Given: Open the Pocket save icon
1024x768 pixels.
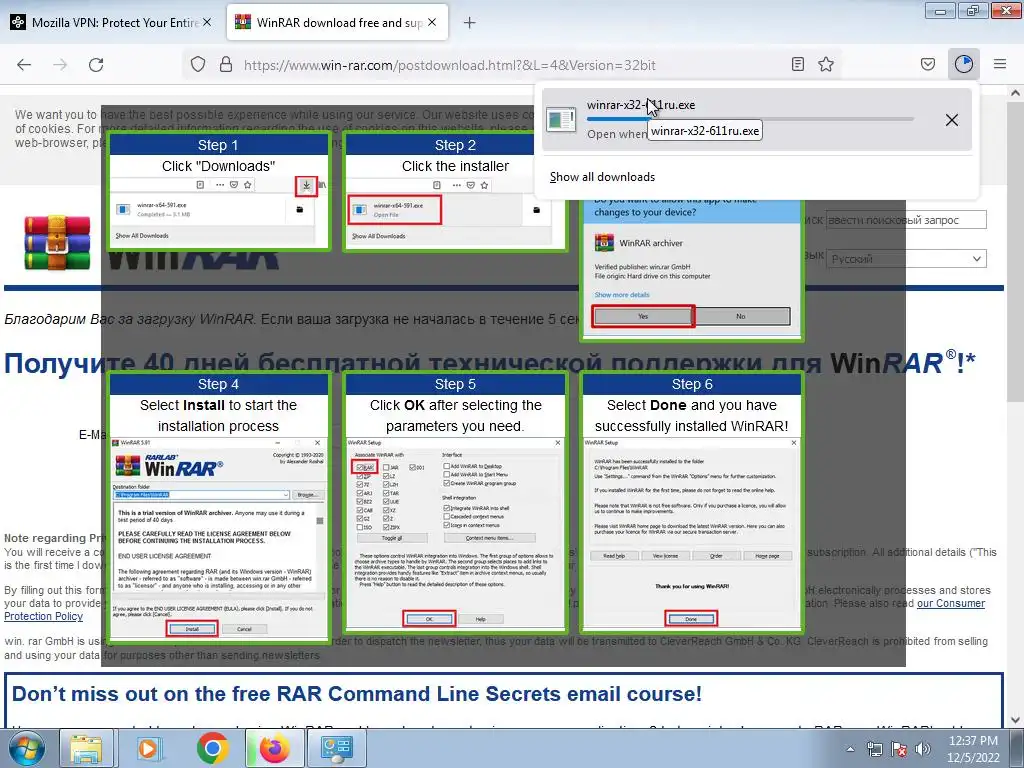Looking at the screenshot, I should pyautogui.click(x=928, y=64).
